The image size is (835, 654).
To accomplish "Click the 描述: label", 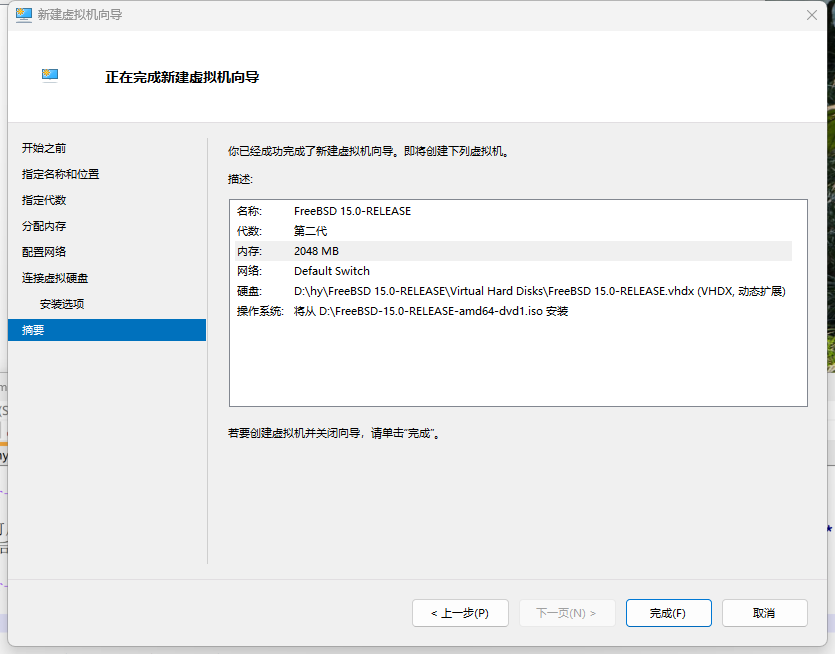I will [x=240, y=179].
